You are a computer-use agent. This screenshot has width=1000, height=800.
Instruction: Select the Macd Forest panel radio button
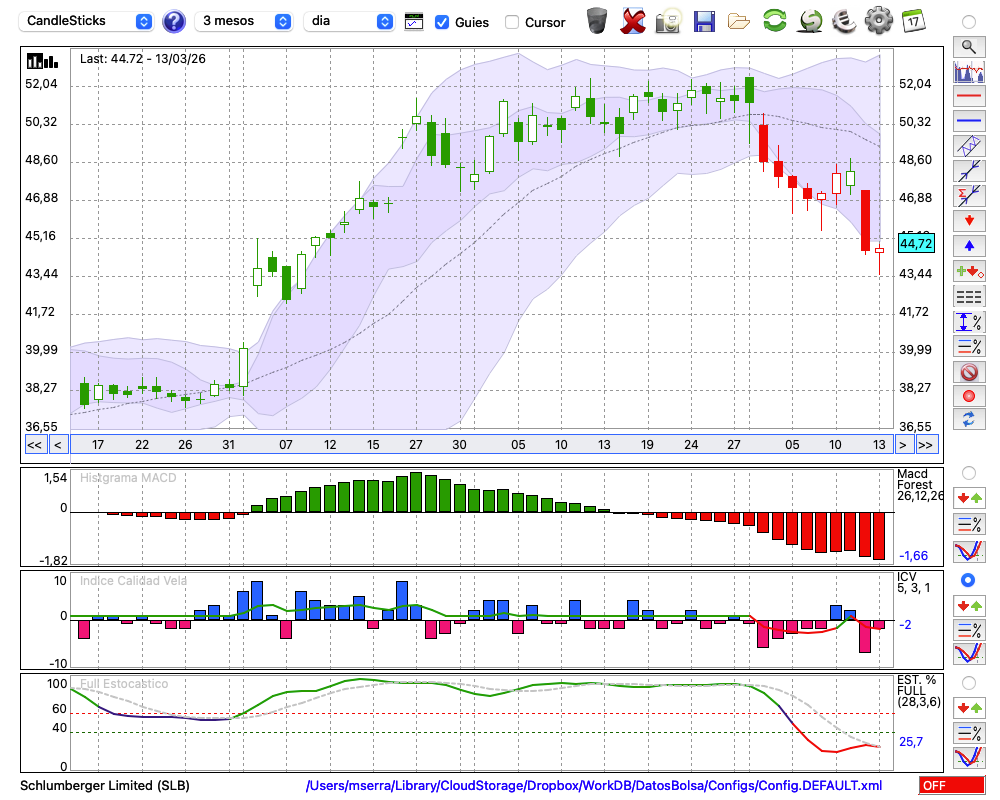click(x=969, y=473)
